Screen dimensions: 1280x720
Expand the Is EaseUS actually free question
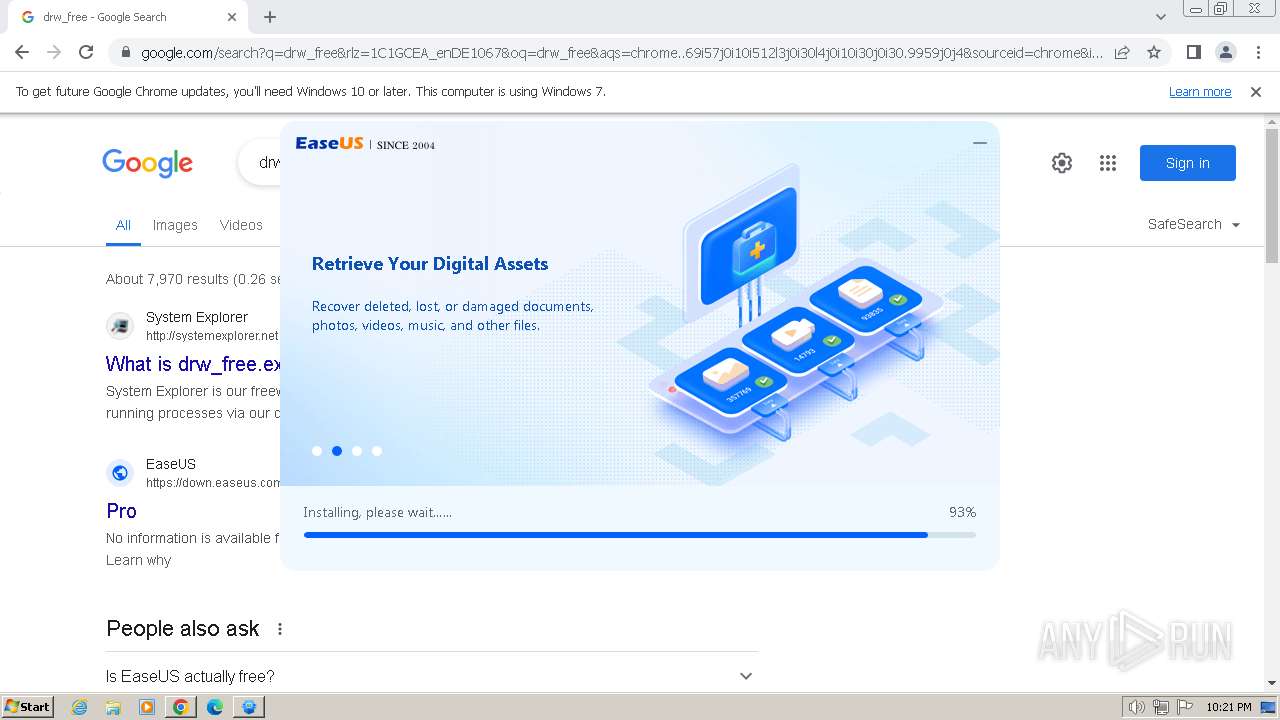(x=432, y=676)
